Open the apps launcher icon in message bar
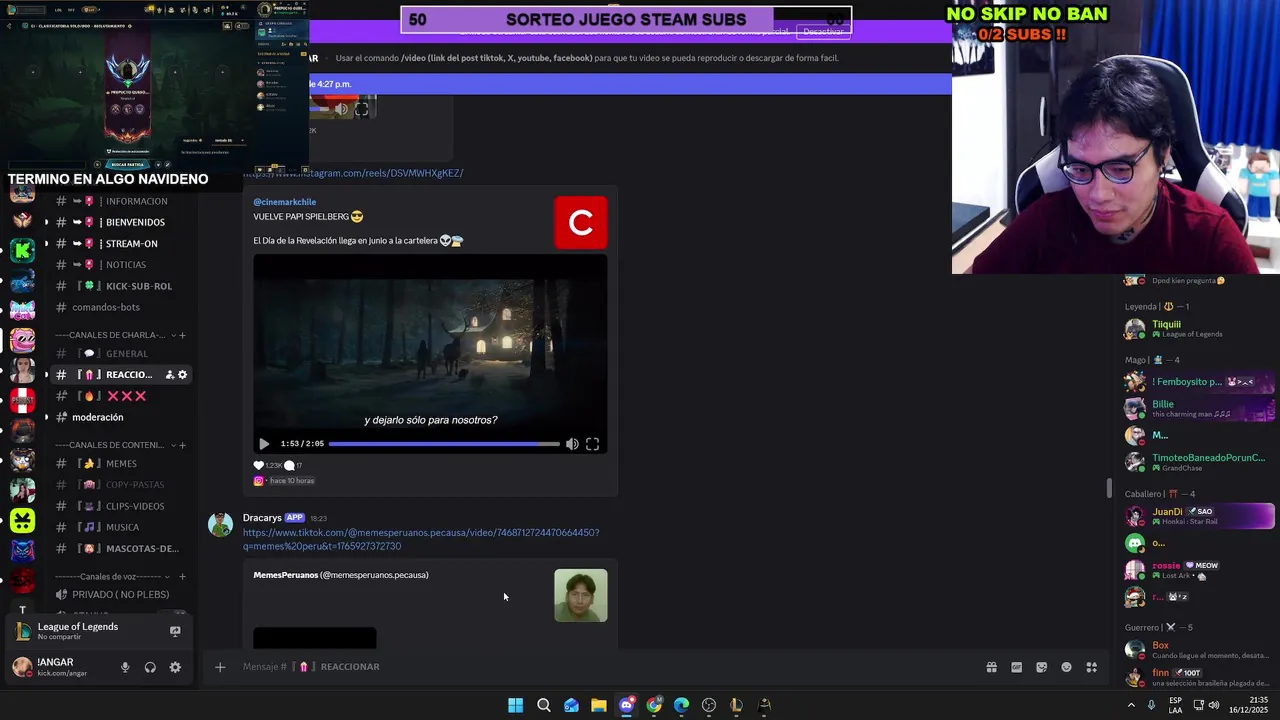The width and height of the screenshot is (1280, 720). point(1092,667)
